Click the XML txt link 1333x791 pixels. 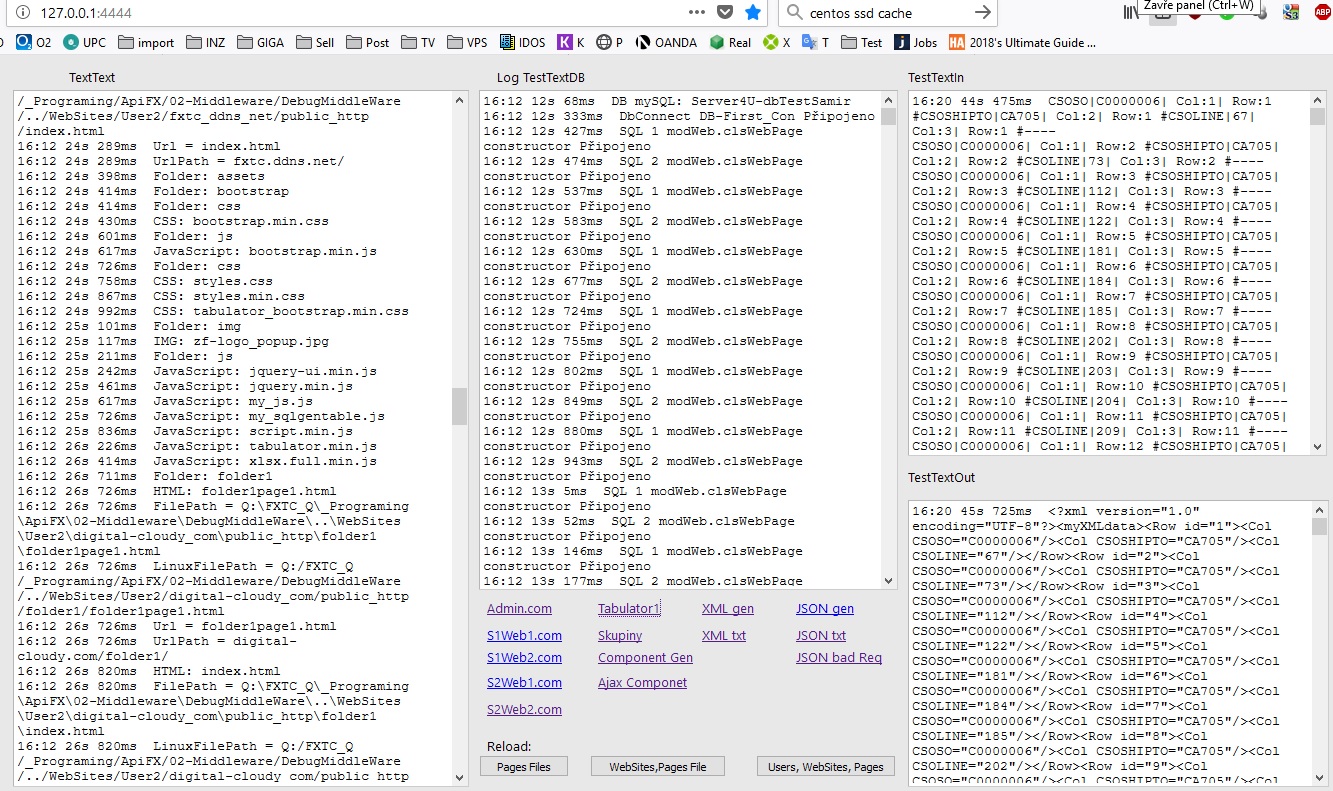click(x=724, y=636)
